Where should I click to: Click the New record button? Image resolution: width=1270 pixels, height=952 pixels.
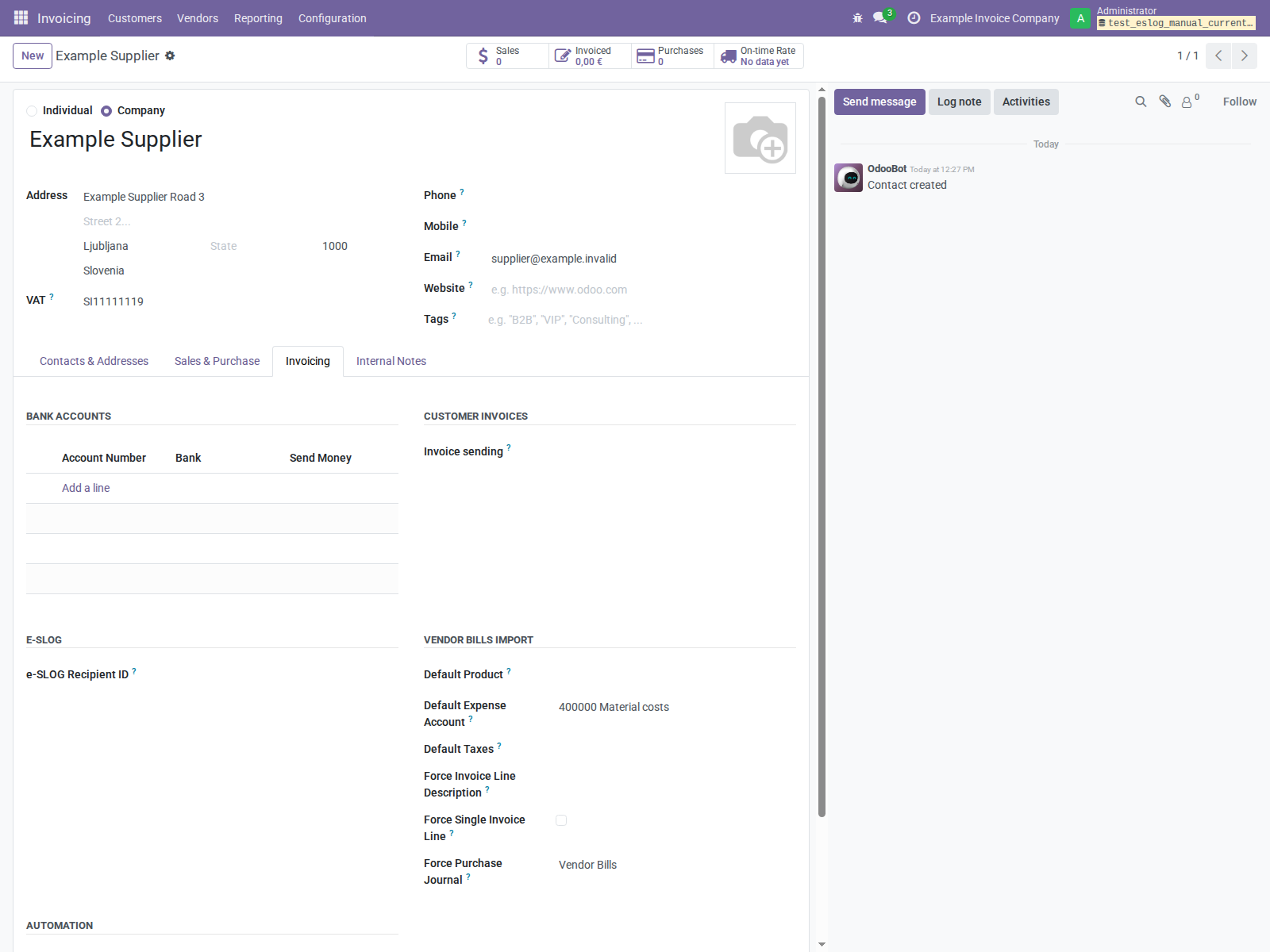(x=33, y=56)
